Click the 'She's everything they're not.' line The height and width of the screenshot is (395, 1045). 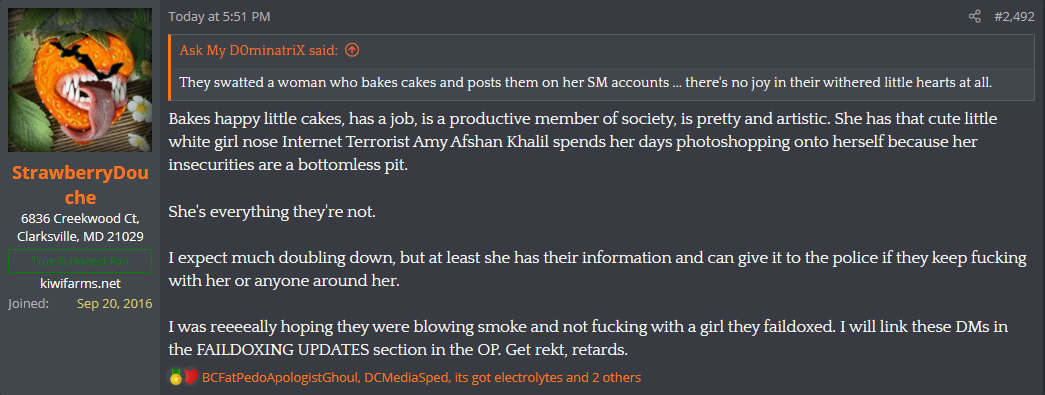(x=272, y=212)
